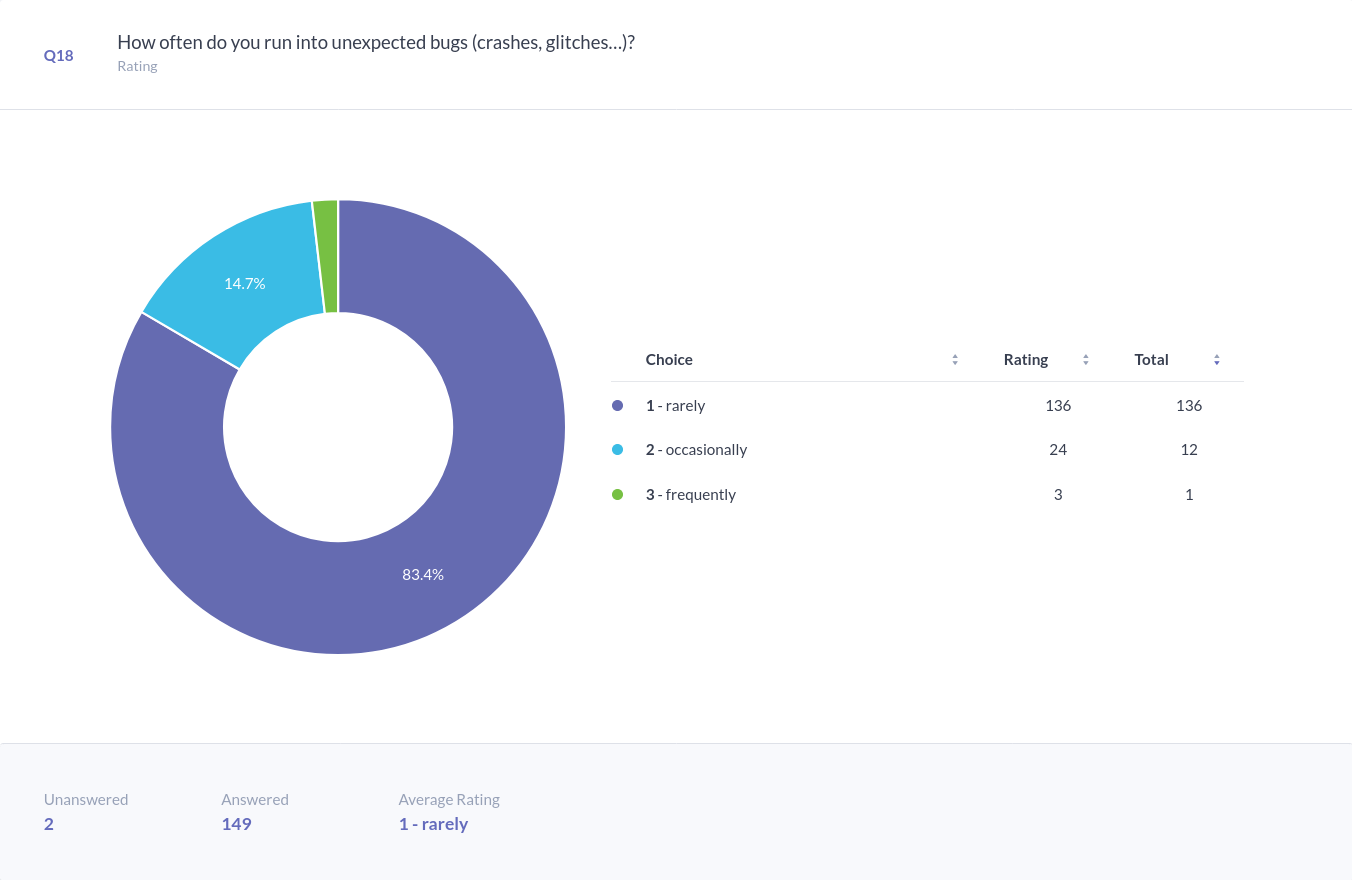Click the Choice column header

669,360
